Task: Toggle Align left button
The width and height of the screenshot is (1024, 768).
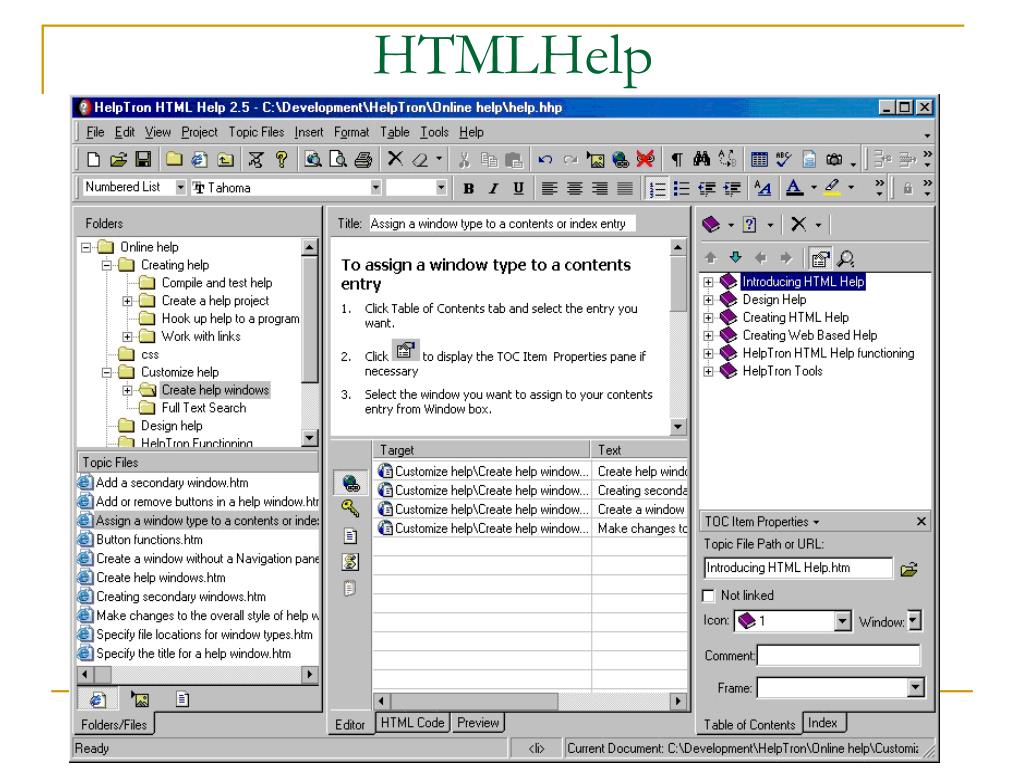Action: click(x=549, y=189)
